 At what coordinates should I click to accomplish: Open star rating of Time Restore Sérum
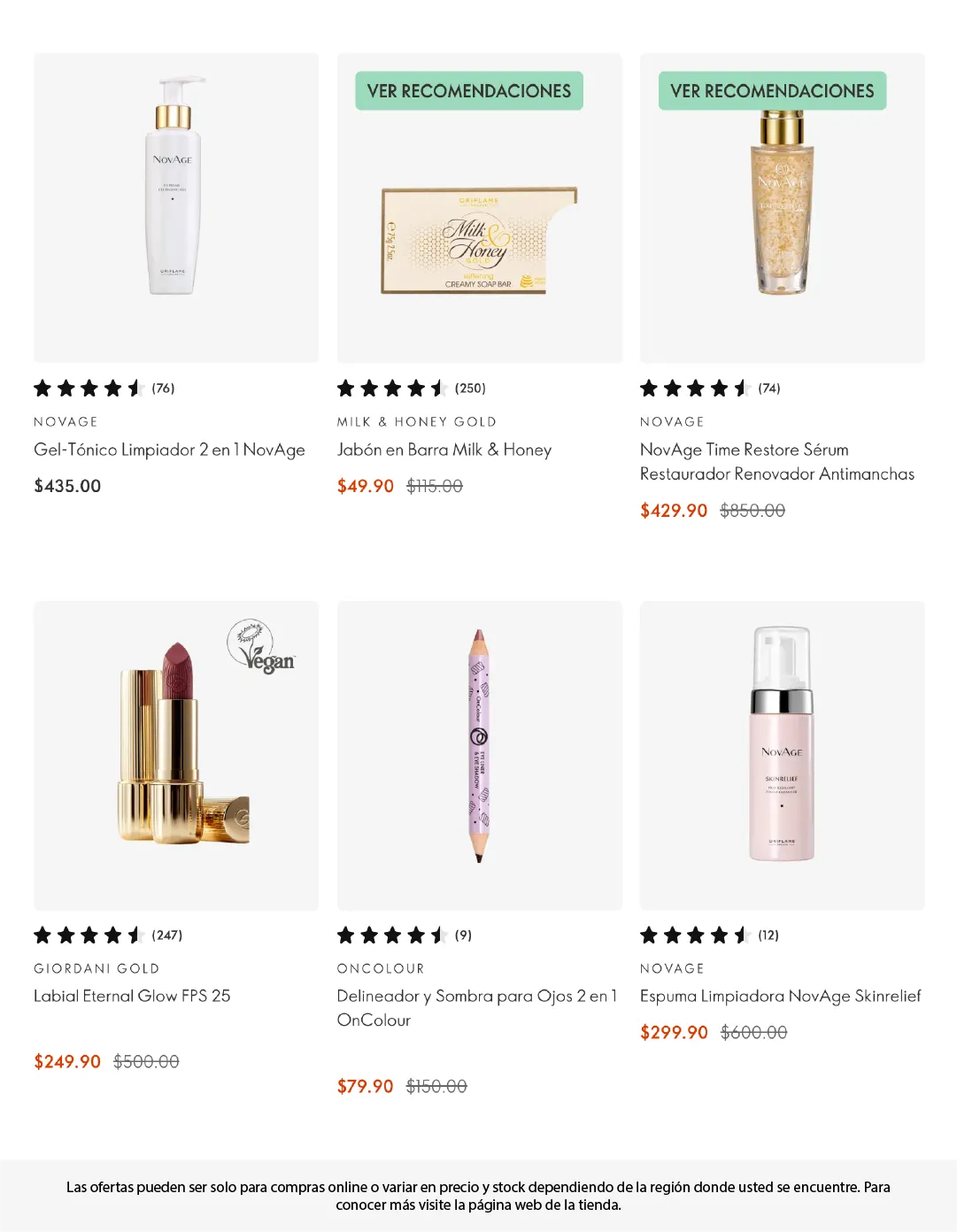[710, 388]
